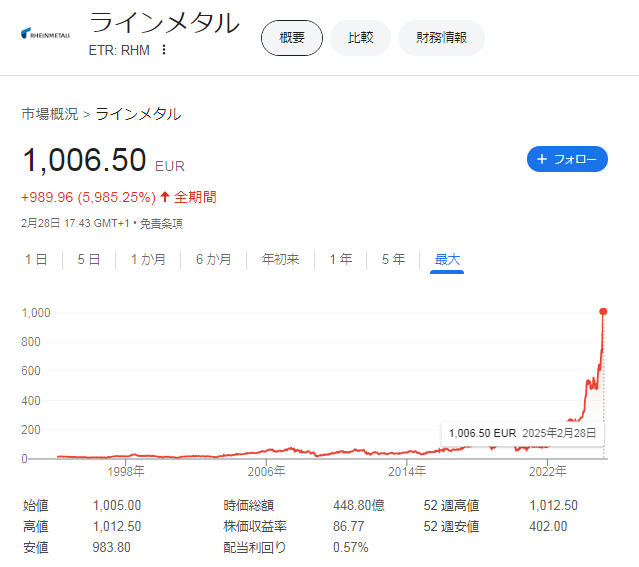
Task: Open the 免責条項 disclaimer link
Action: click(161, 223)
